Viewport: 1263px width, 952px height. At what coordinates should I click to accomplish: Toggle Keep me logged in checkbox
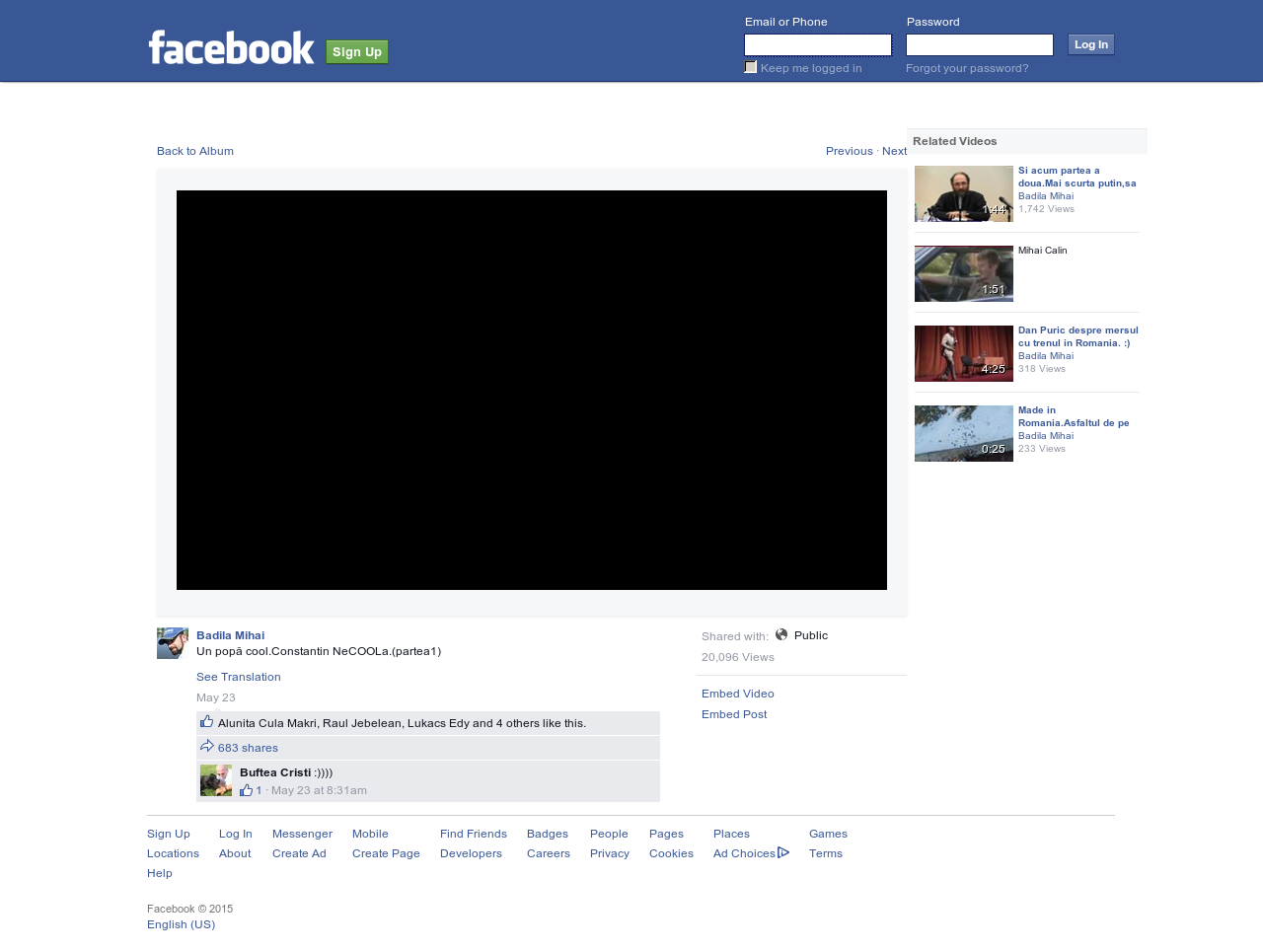coord(751,67)
